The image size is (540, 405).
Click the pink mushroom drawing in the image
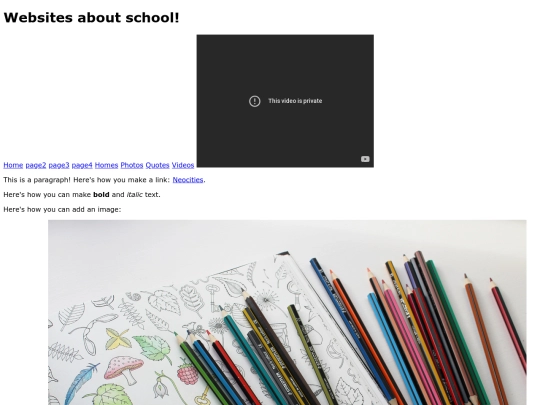click(x=123, y=369)
